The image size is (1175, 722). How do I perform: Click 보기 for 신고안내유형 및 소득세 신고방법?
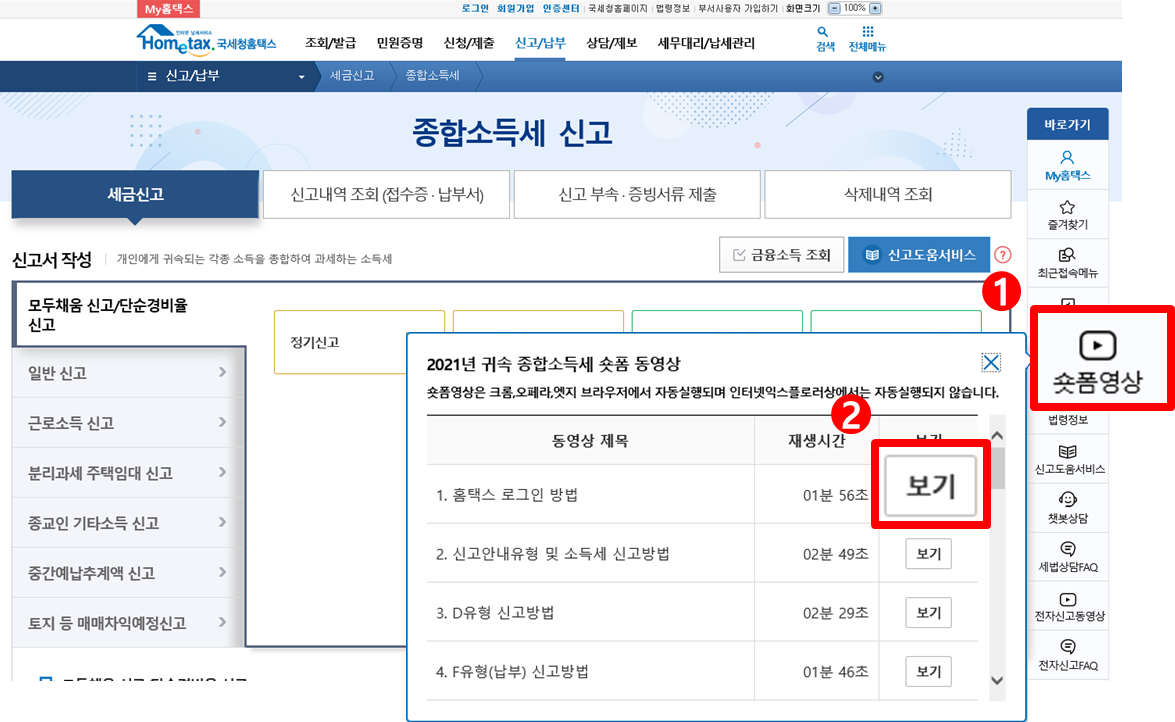(x=928, y=553)
